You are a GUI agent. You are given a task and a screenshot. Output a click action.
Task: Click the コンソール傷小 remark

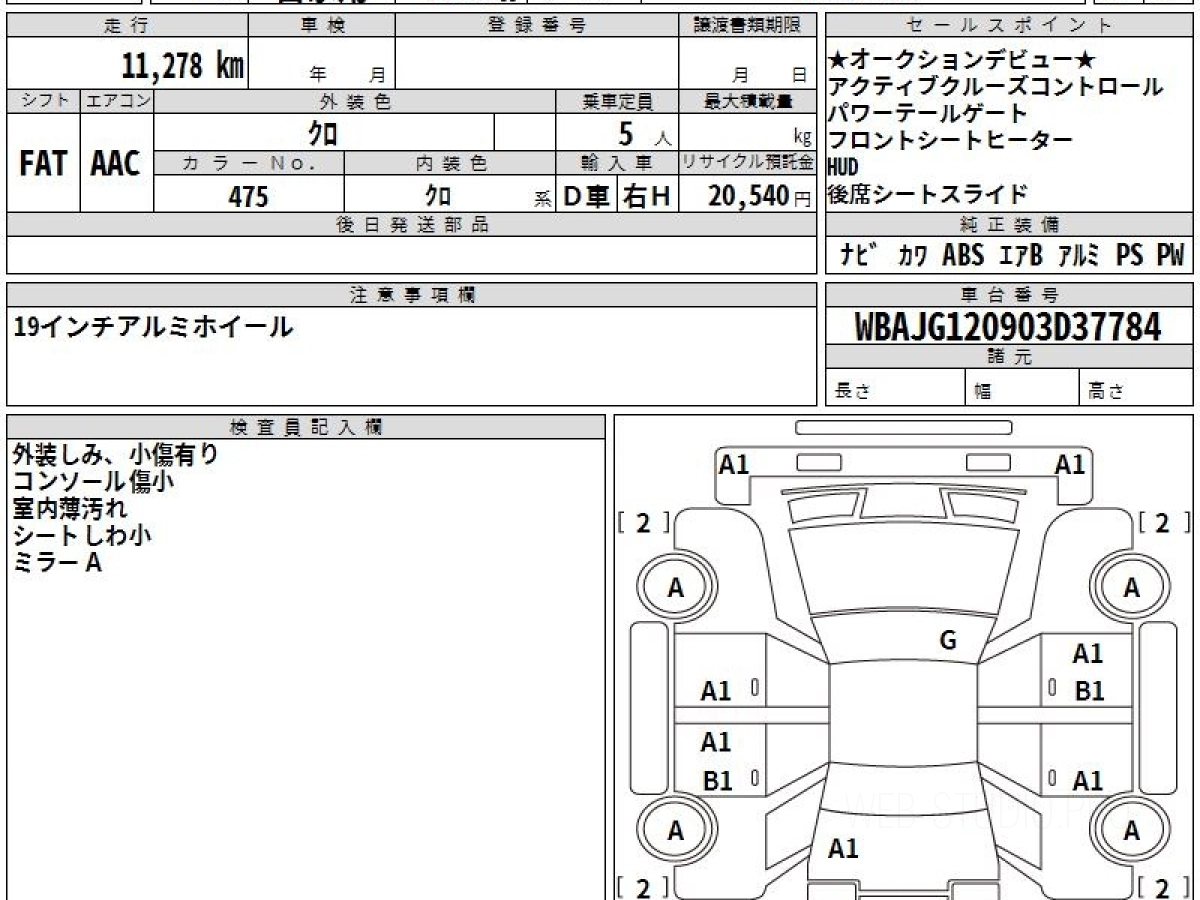(93, 482)
